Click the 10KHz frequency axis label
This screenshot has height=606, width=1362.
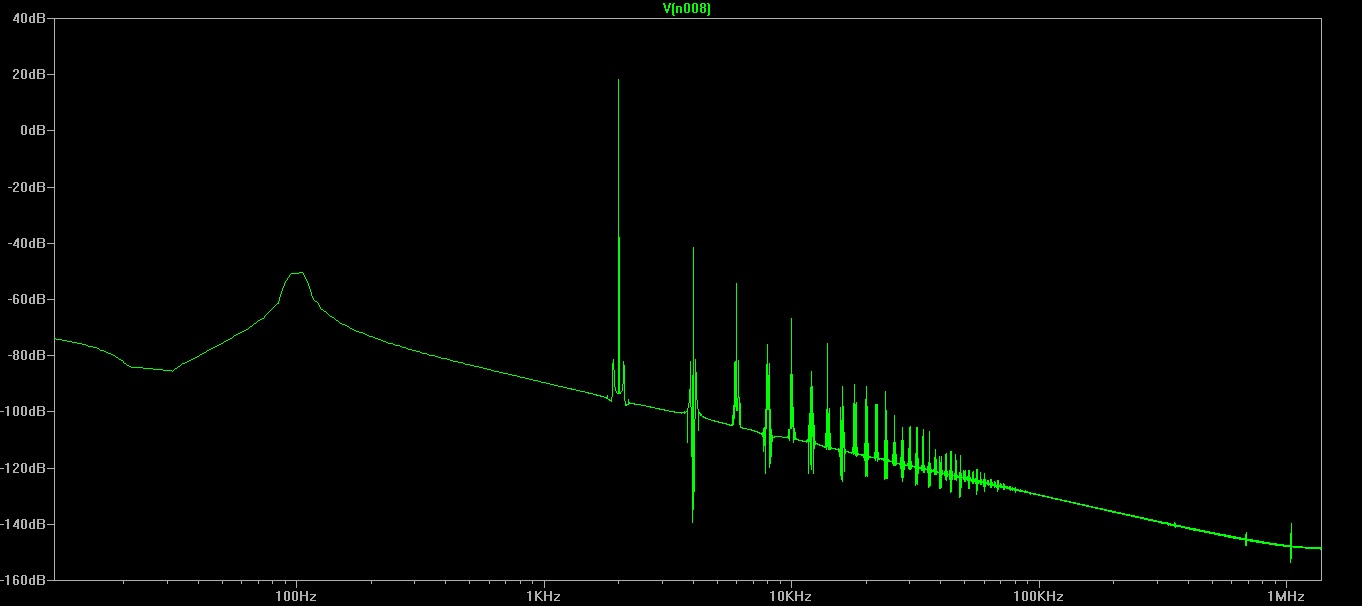[x=791, y=597]
